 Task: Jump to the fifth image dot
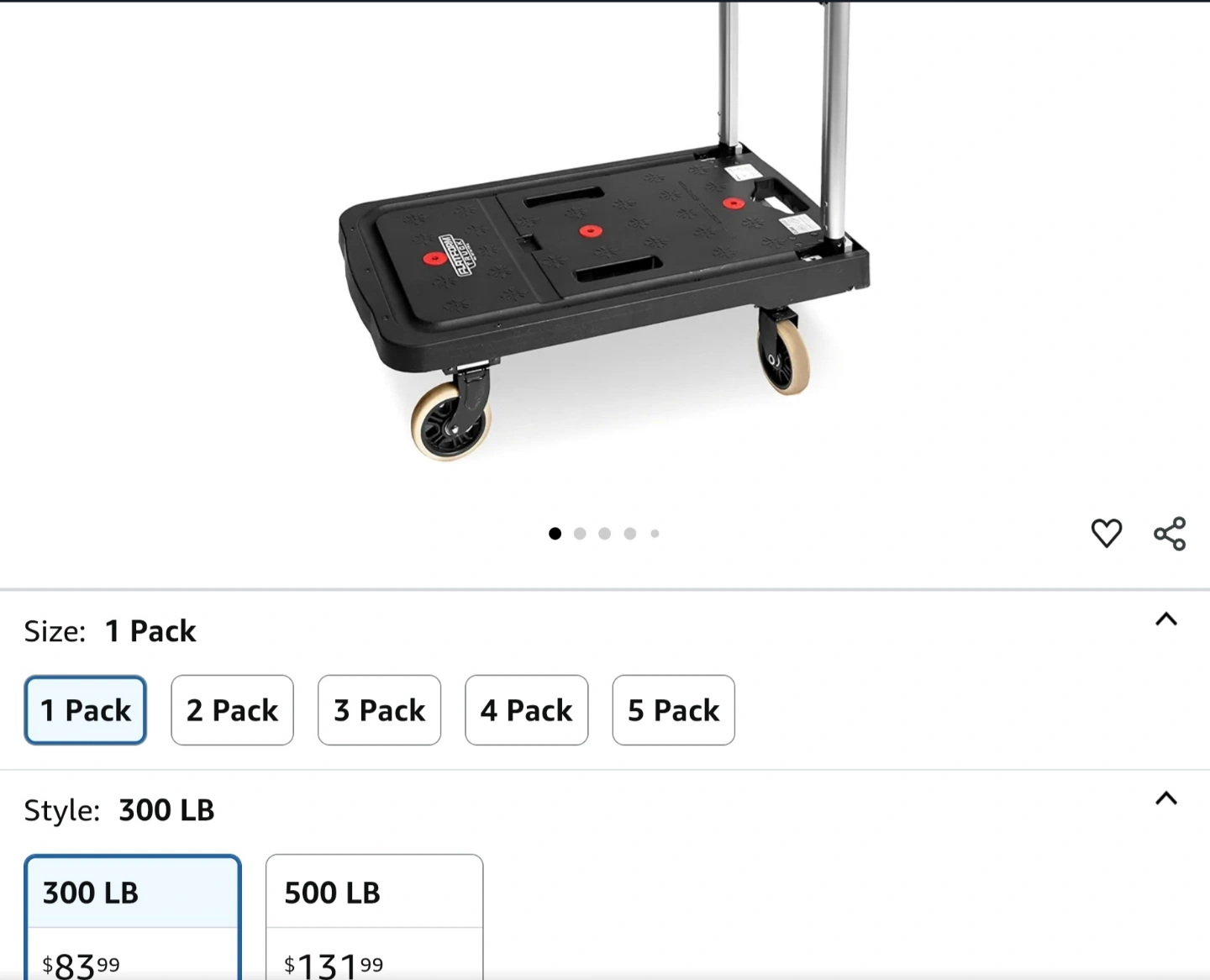click(655, 534)
